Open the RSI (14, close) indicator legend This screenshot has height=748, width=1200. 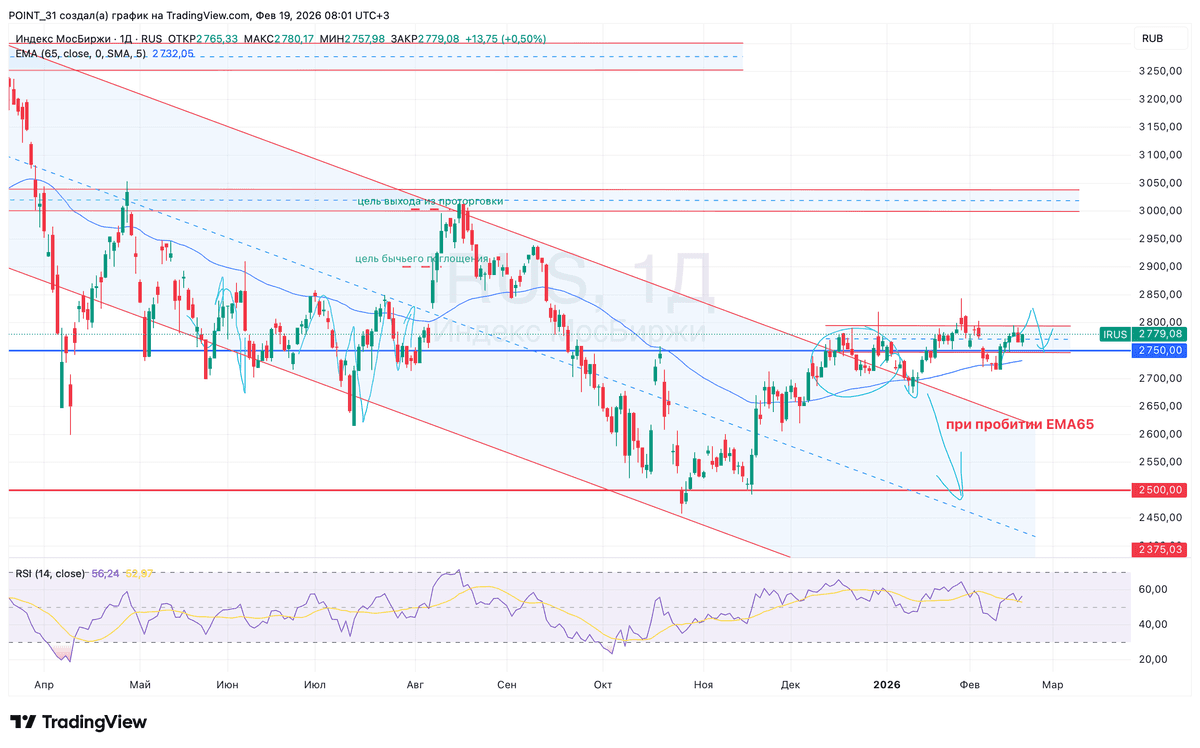[x=49, y=574]
